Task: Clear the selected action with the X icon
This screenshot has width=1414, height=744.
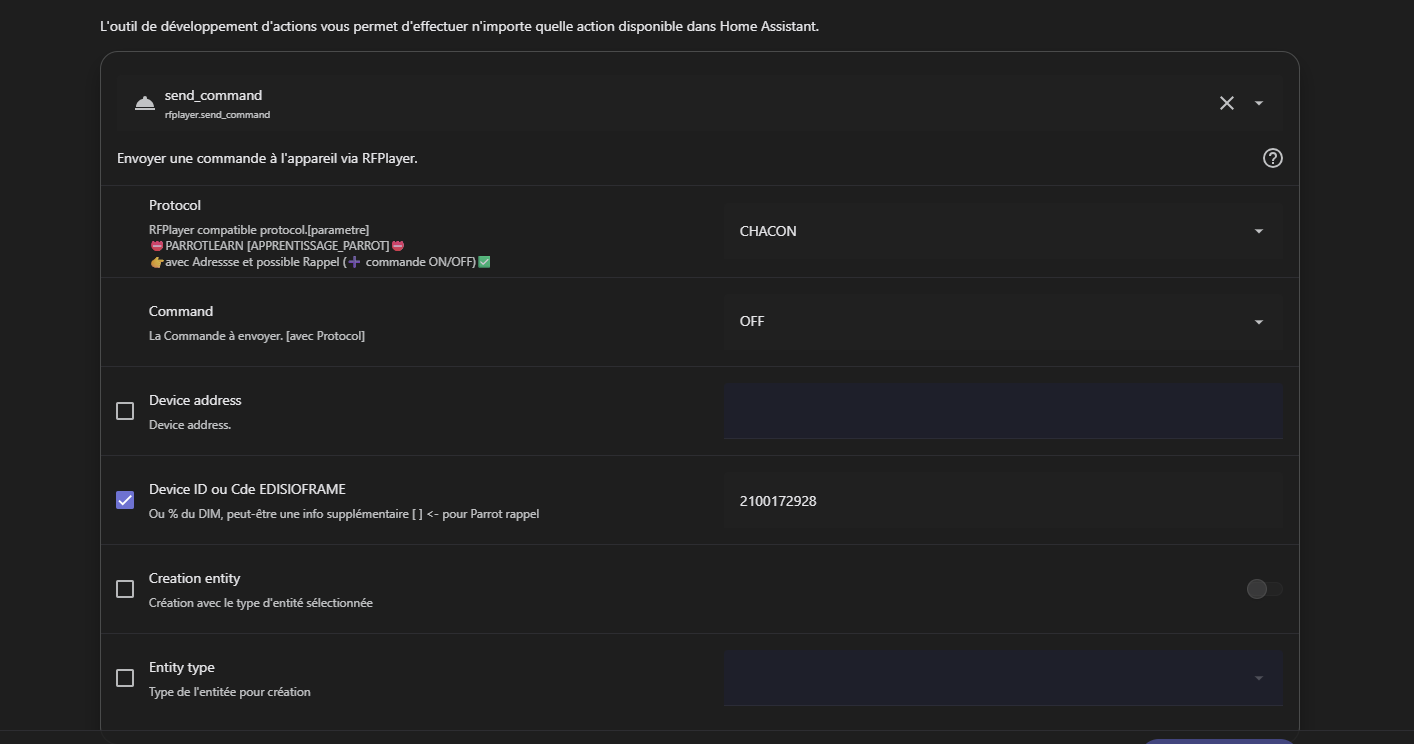Action: tap(1227, 103)
